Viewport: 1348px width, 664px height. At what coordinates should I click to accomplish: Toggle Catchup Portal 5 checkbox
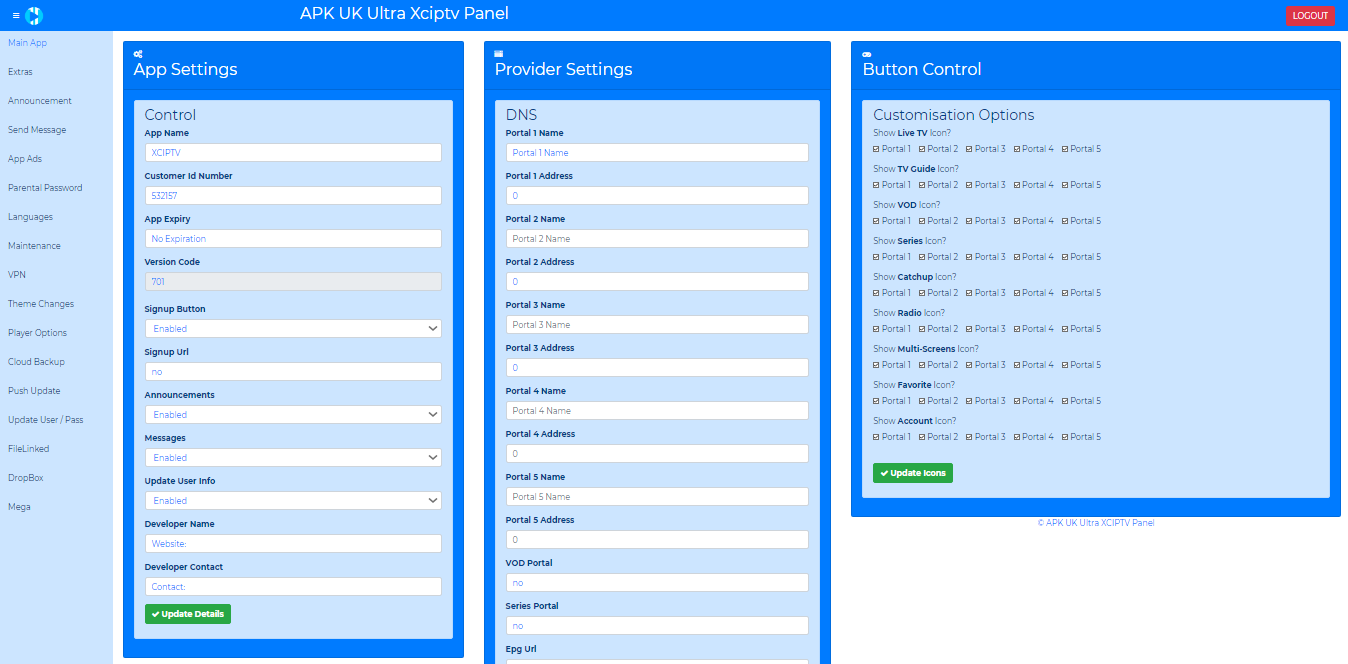[x=1066, y=293]
